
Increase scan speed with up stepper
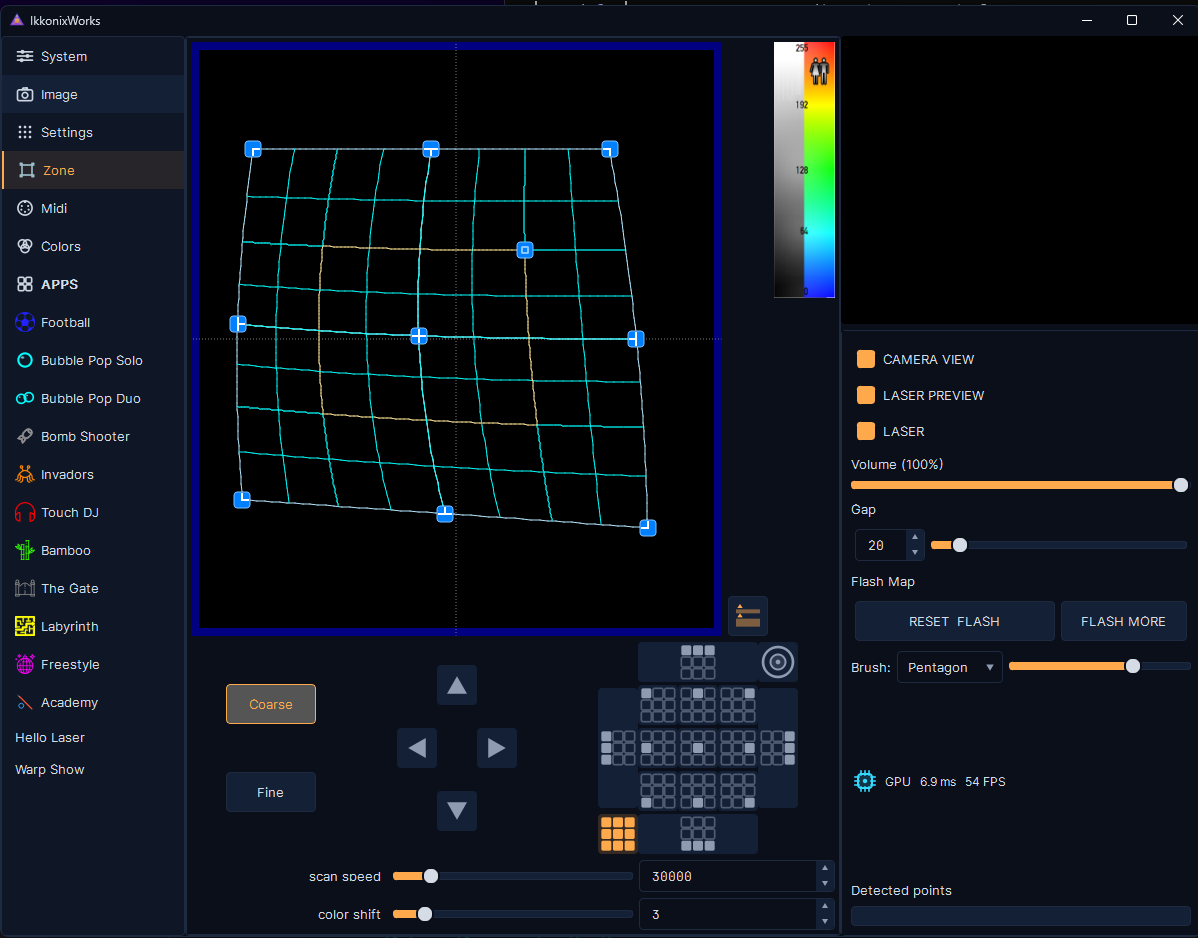tap(824, 868)
